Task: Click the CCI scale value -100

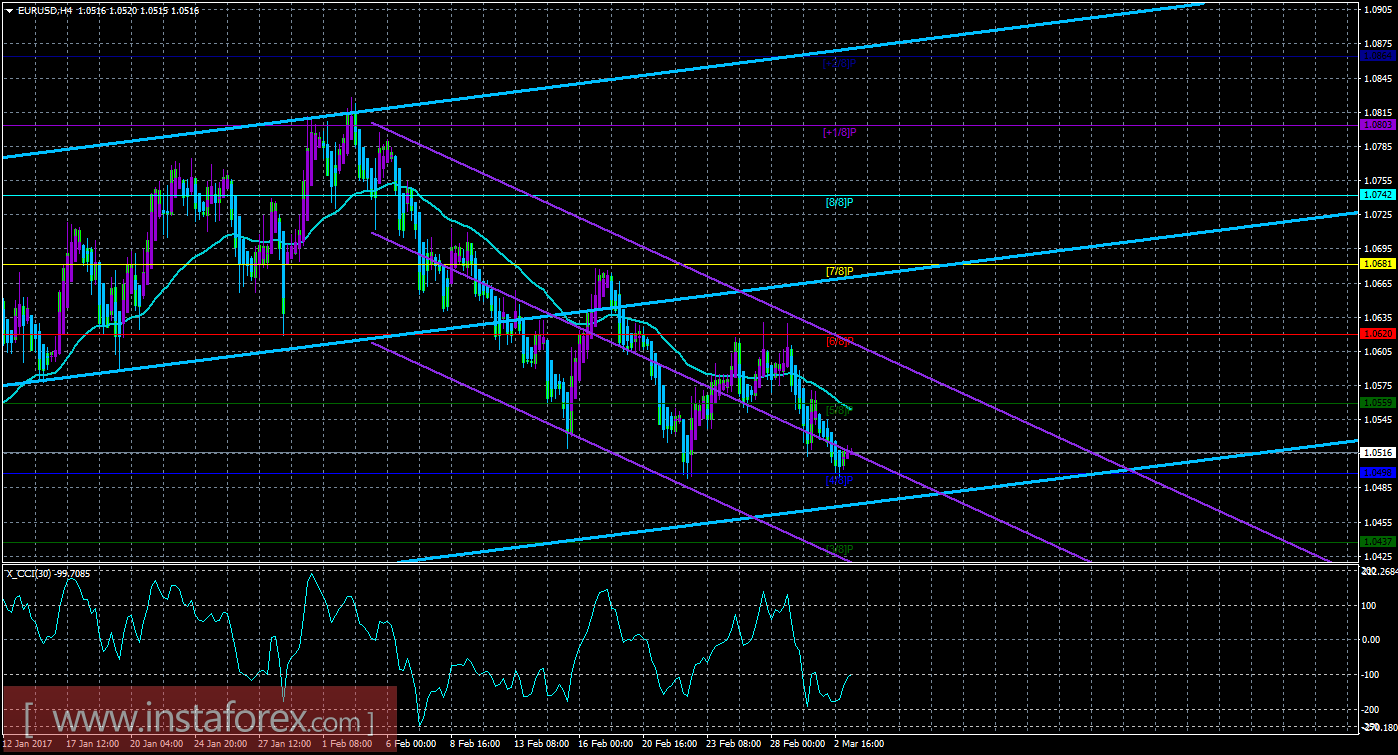Action: pyautogui.click(x=1373, y=674)
